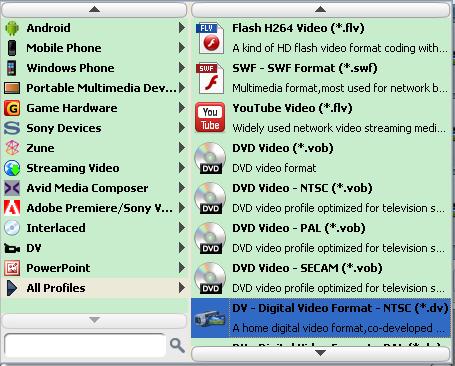Expand the Sony Devices submenu arrow
This screenshot has width=455, height=366.
coord(182,128)
